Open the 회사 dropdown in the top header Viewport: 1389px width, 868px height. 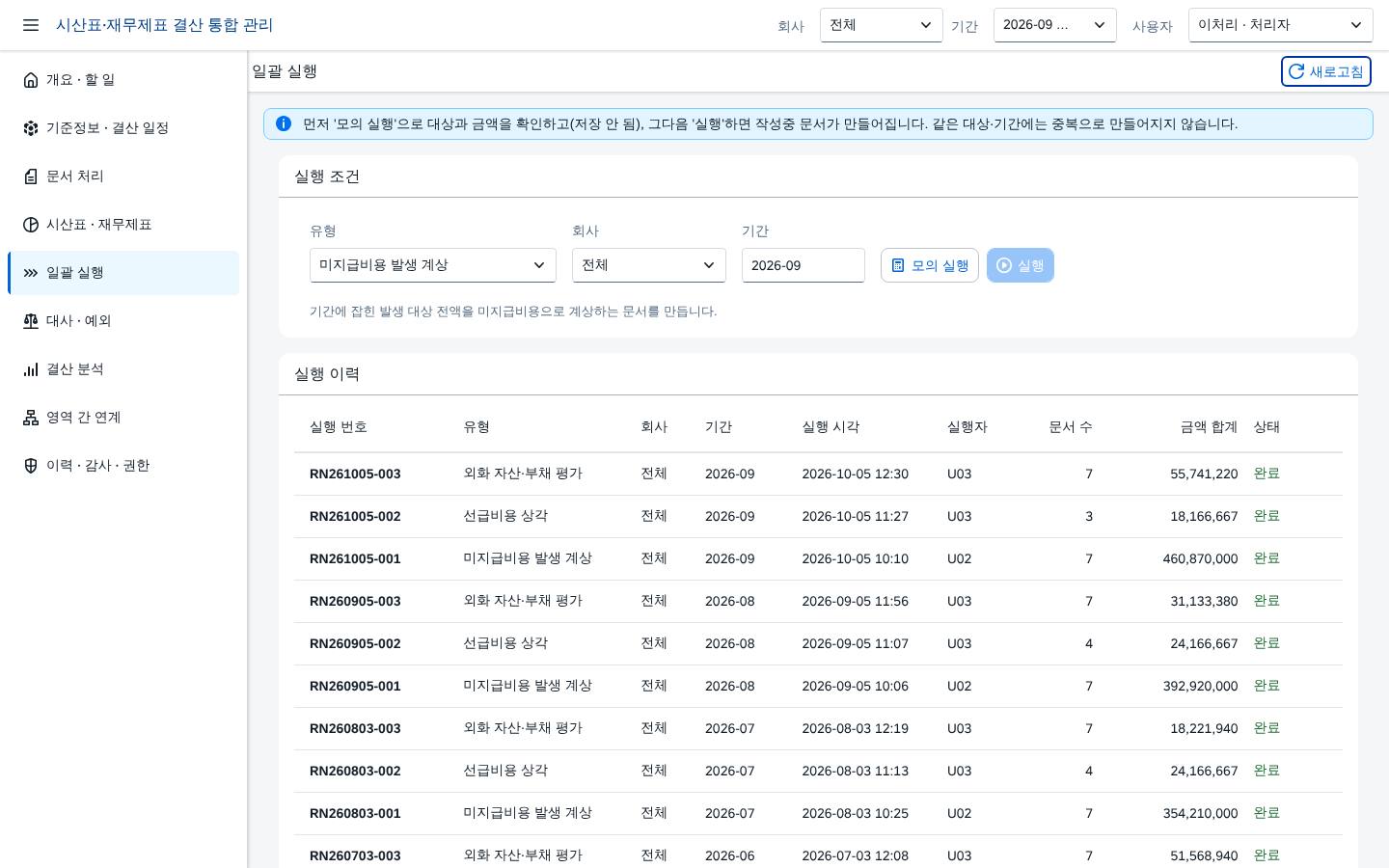pos(882,25)
